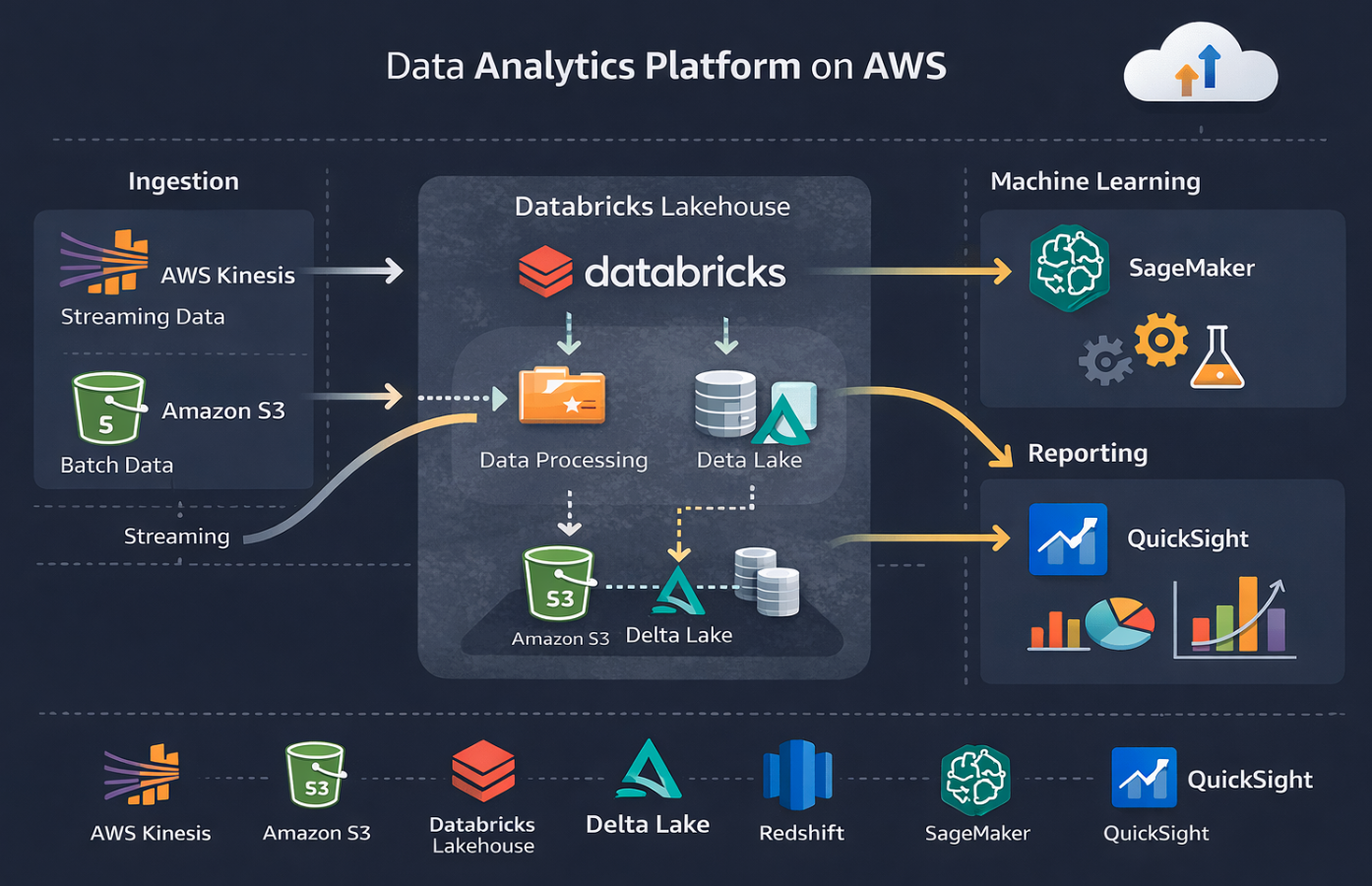
Task: Click the "Ingestion" section heading
Action: click(183, 181)
